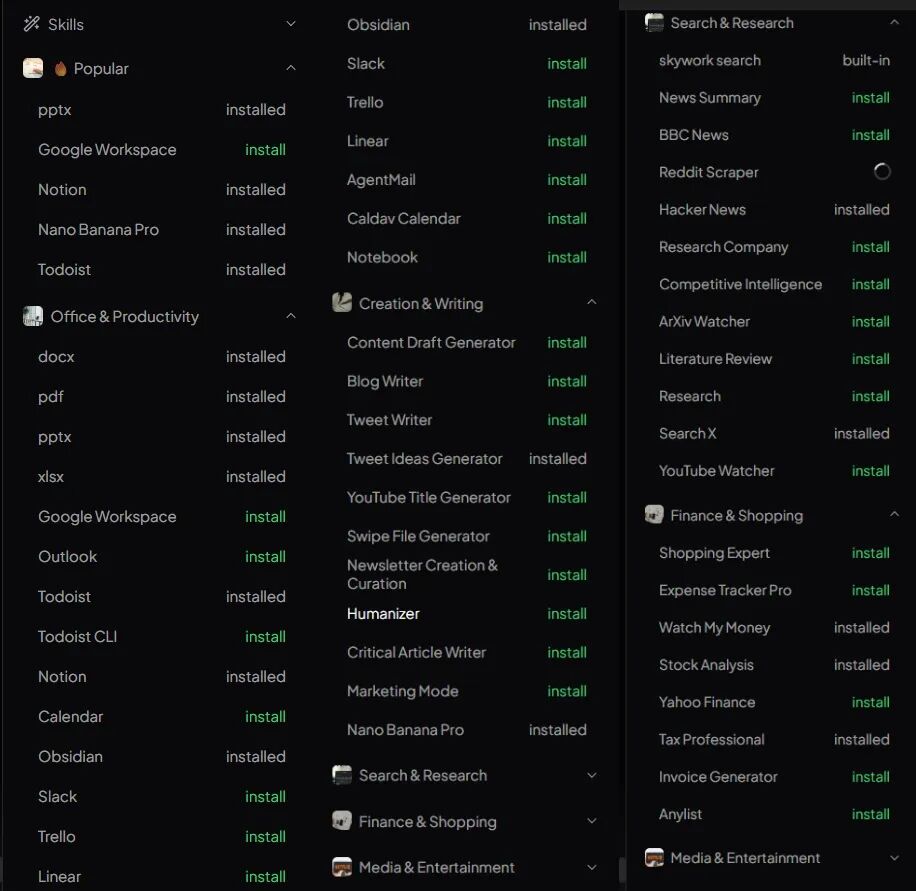The height and width of the screenshot is (891, 916).
Task: Click the loading spinner beside Reddit Scraper
Action: (x=881, y=172)
